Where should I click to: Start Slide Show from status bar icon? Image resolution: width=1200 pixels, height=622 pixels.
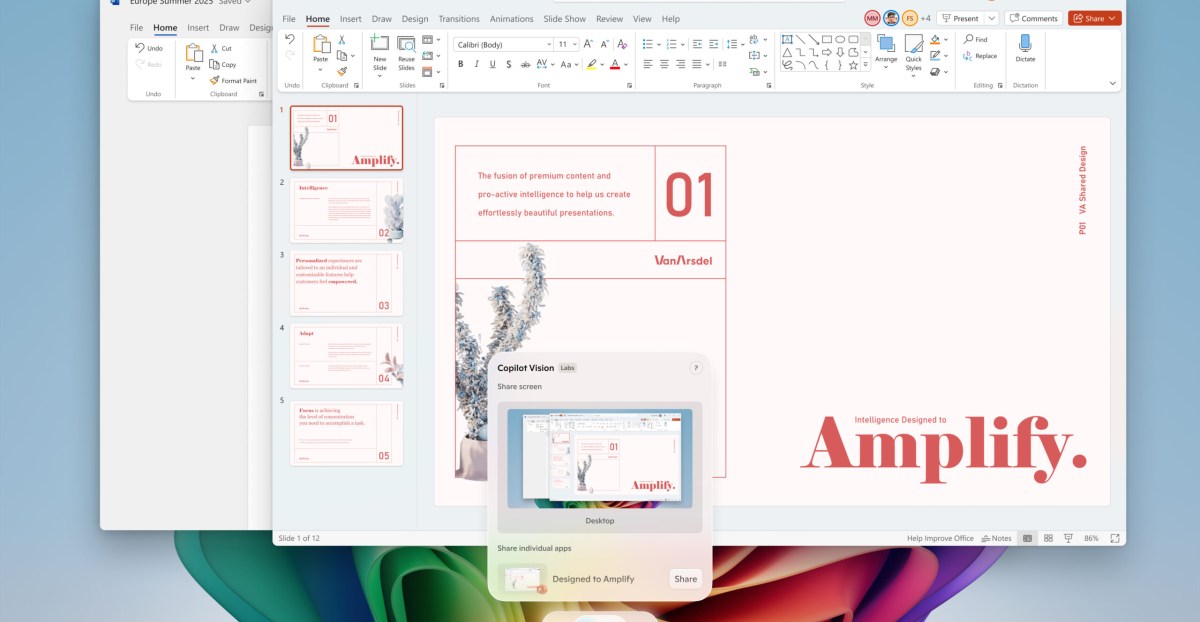(x=1068, y=538)
